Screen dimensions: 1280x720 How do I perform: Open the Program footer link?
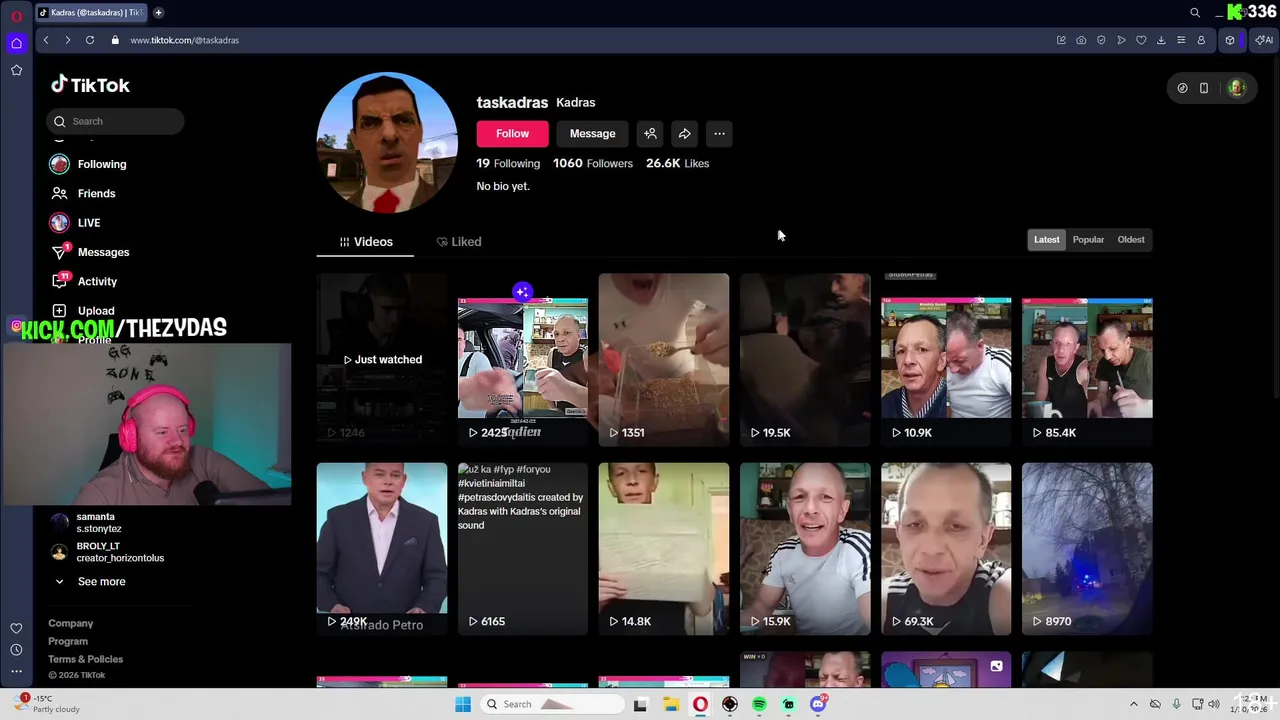tap(68, 641)
